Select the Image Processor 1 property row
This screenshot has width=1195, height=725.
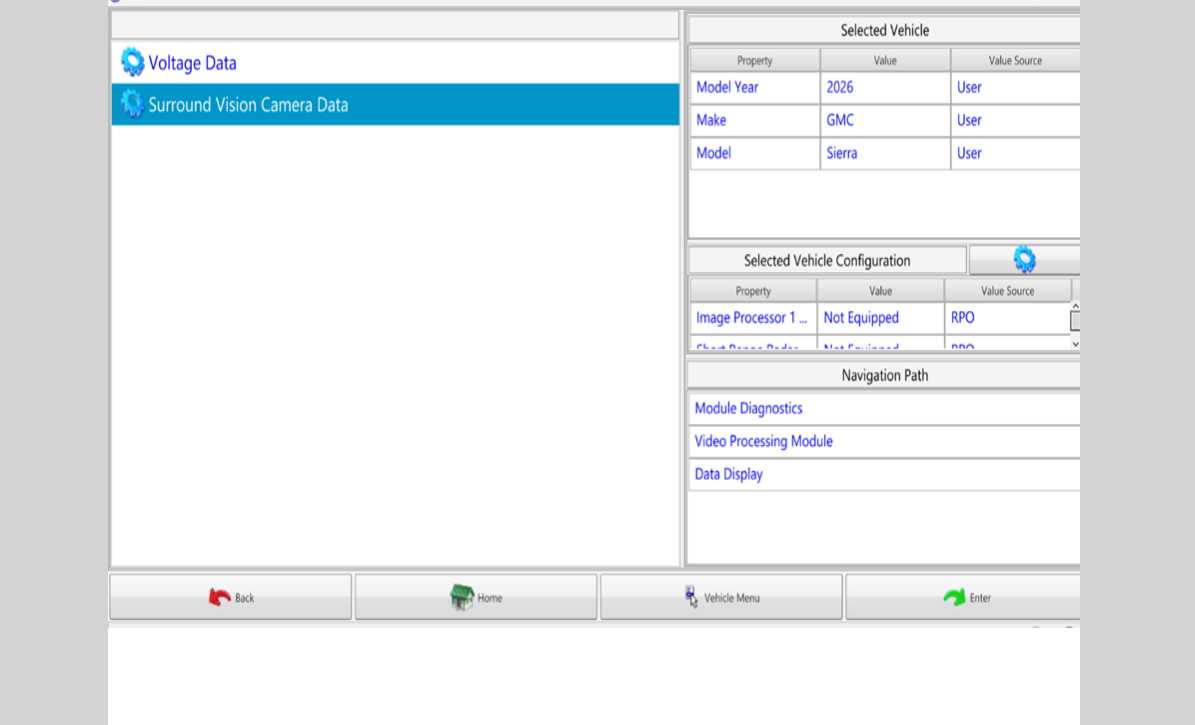(x=752, y=318)
